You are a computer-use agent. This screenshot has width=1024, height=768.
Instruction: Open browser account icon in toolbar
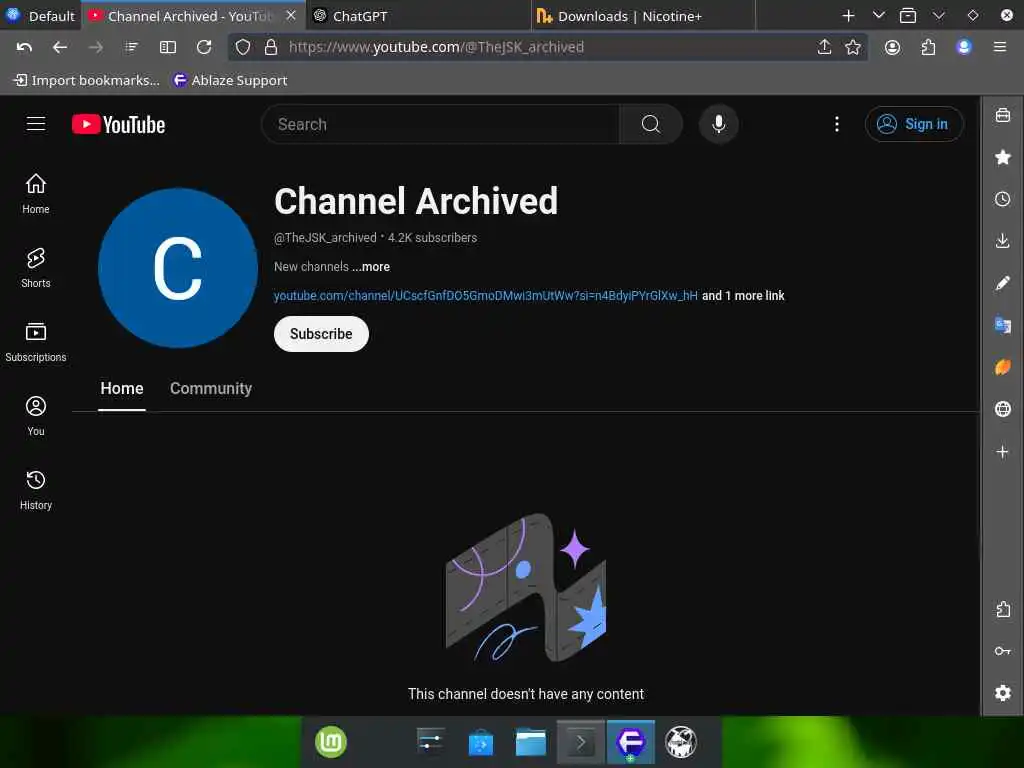tap(892, 47)
